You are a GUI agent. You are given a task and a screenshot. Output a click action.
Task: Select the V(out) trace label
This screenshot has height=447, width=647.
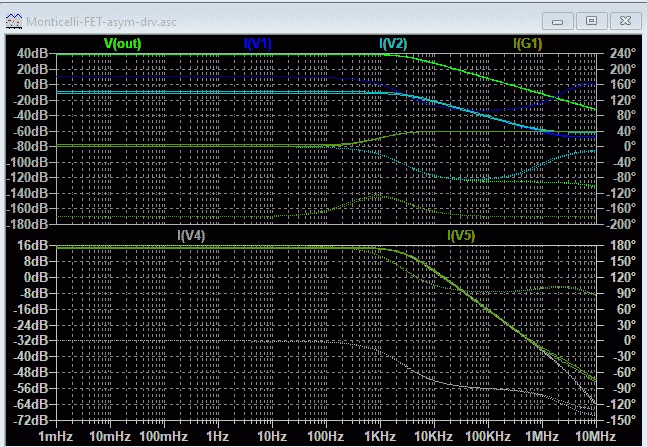click(x=123, y=44)
